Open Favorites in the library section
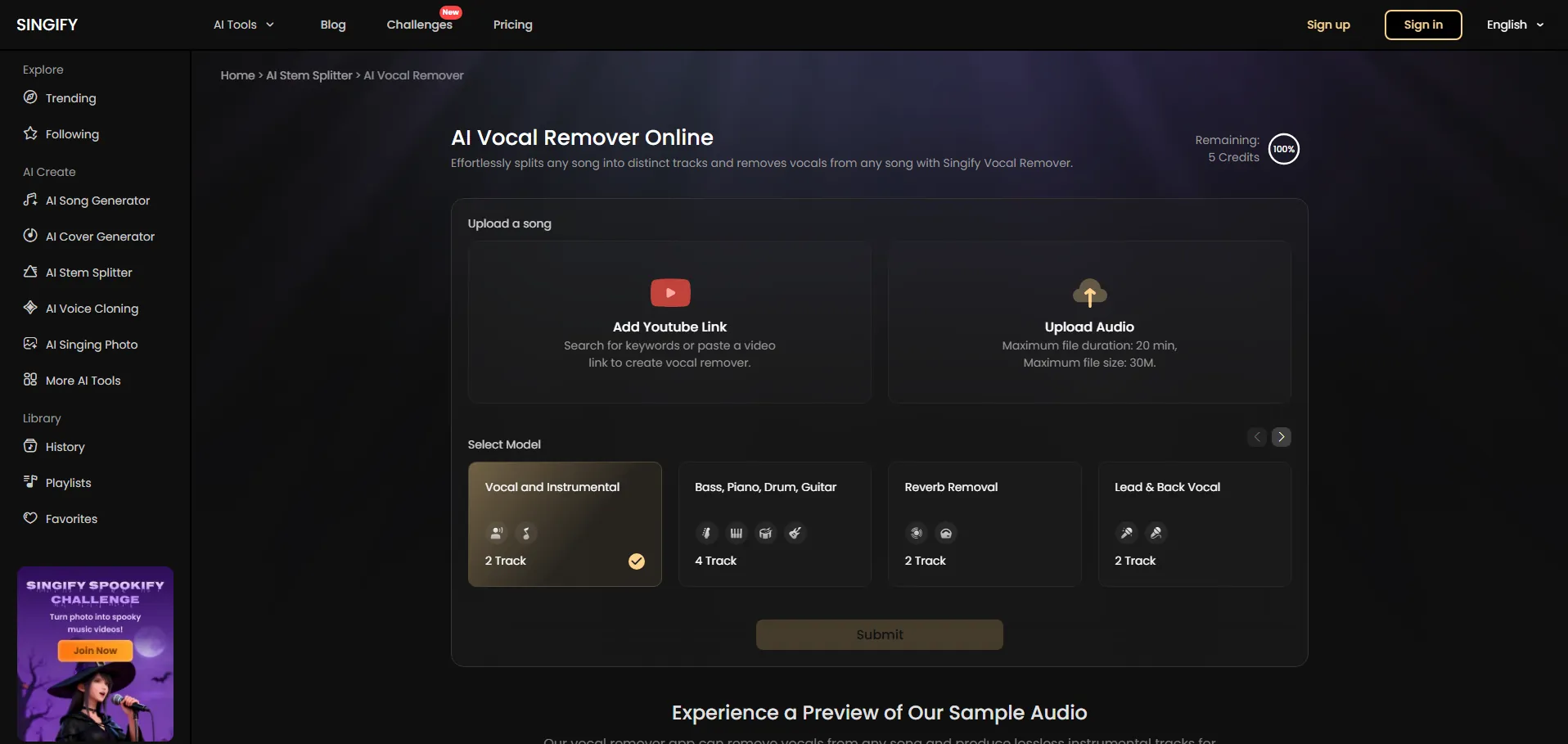Screen dimensions: 1568x744 [71, 519]
